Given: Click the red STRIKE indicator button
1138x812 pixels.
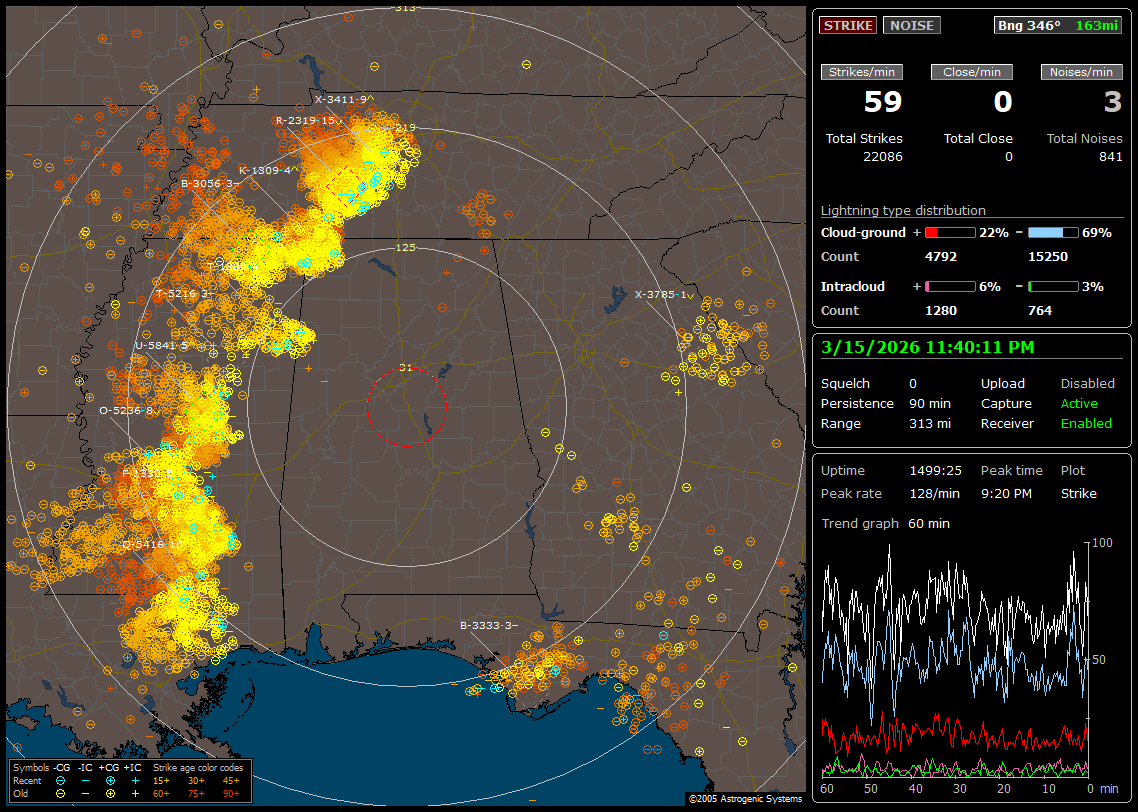Looking at the screenshot, I should [x=848, y=26].
